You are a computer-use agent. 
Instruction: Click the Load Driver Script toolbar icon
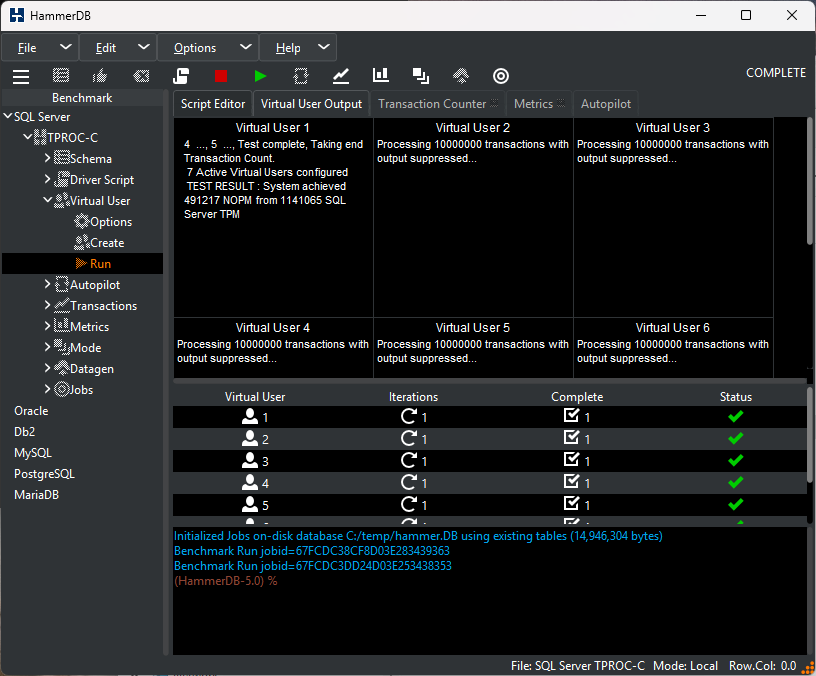[181, 76]
